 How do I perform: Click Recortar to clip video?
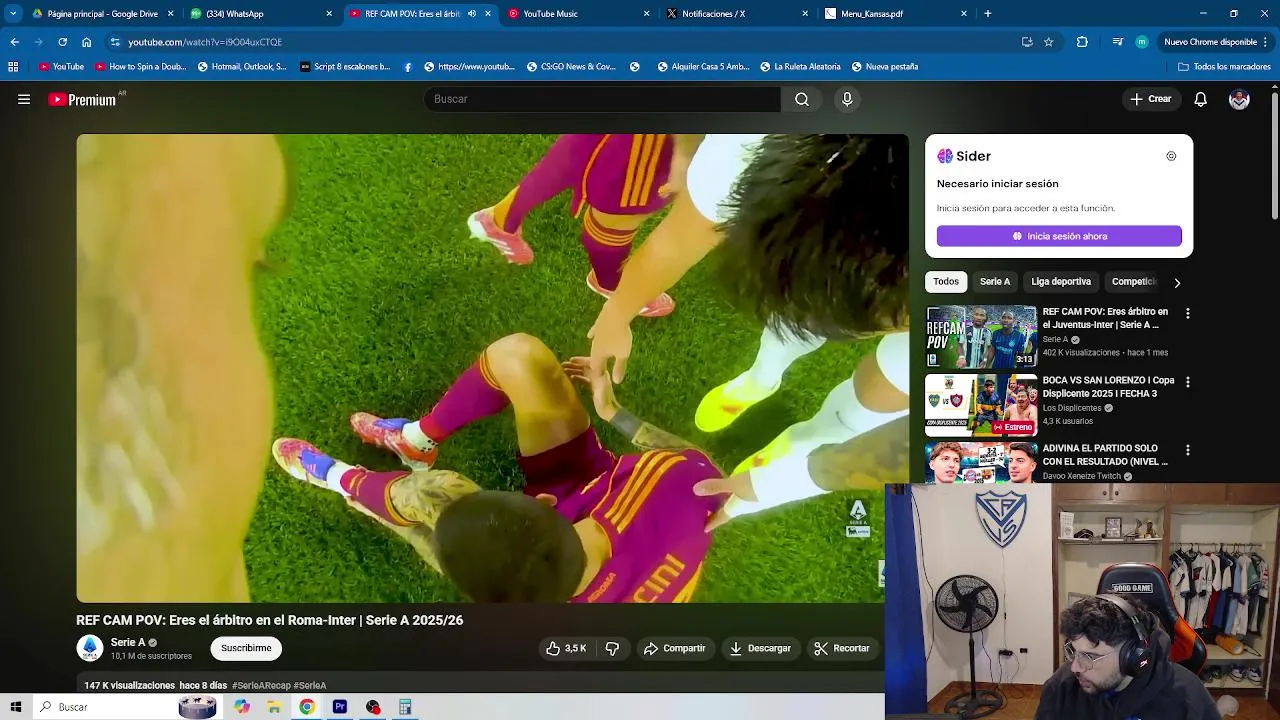click(x=843, y=648)
